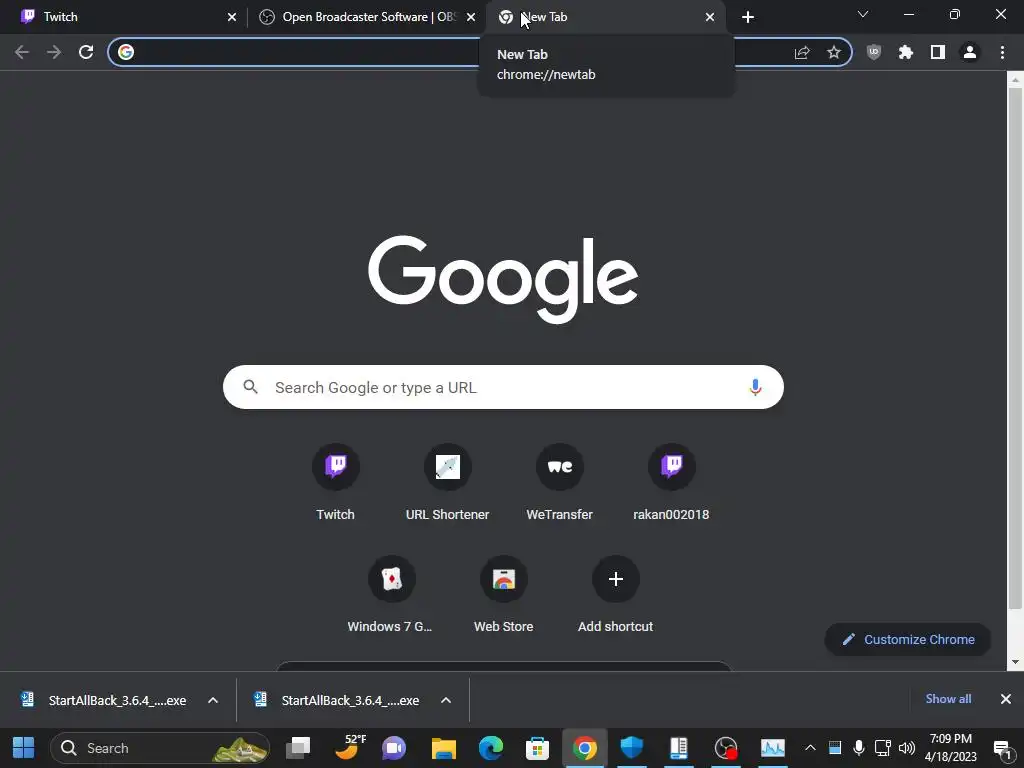Open Chrome three-dot menu
1024x768 pixels.
point(1002,52)
